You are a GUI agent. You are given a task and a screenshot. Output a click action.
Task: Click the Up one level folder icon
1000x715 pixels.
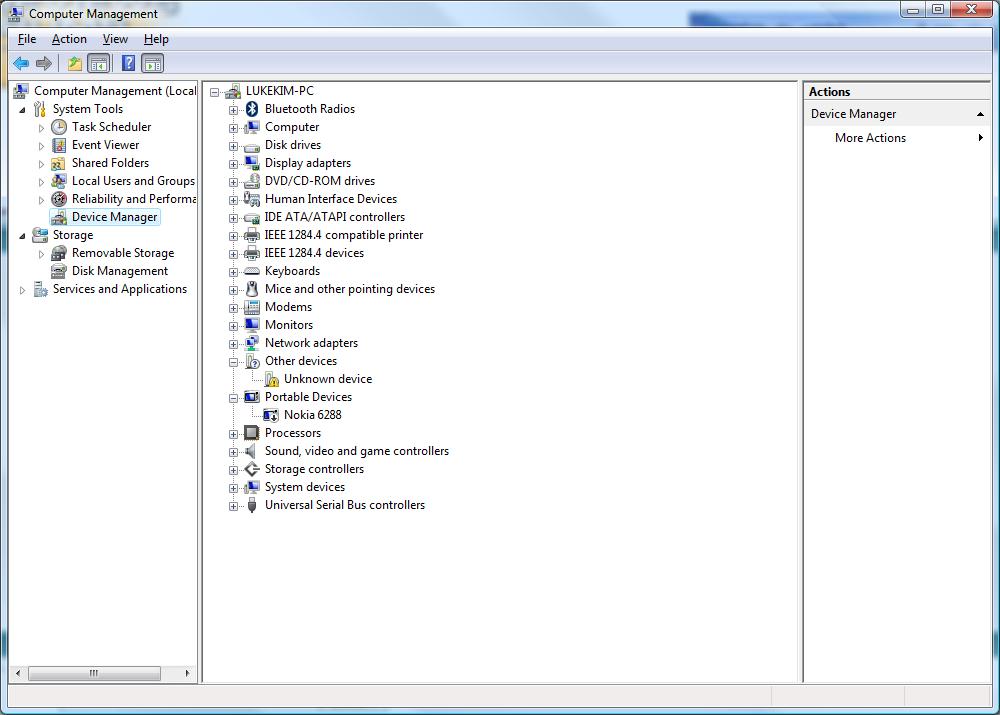(74, 63)
